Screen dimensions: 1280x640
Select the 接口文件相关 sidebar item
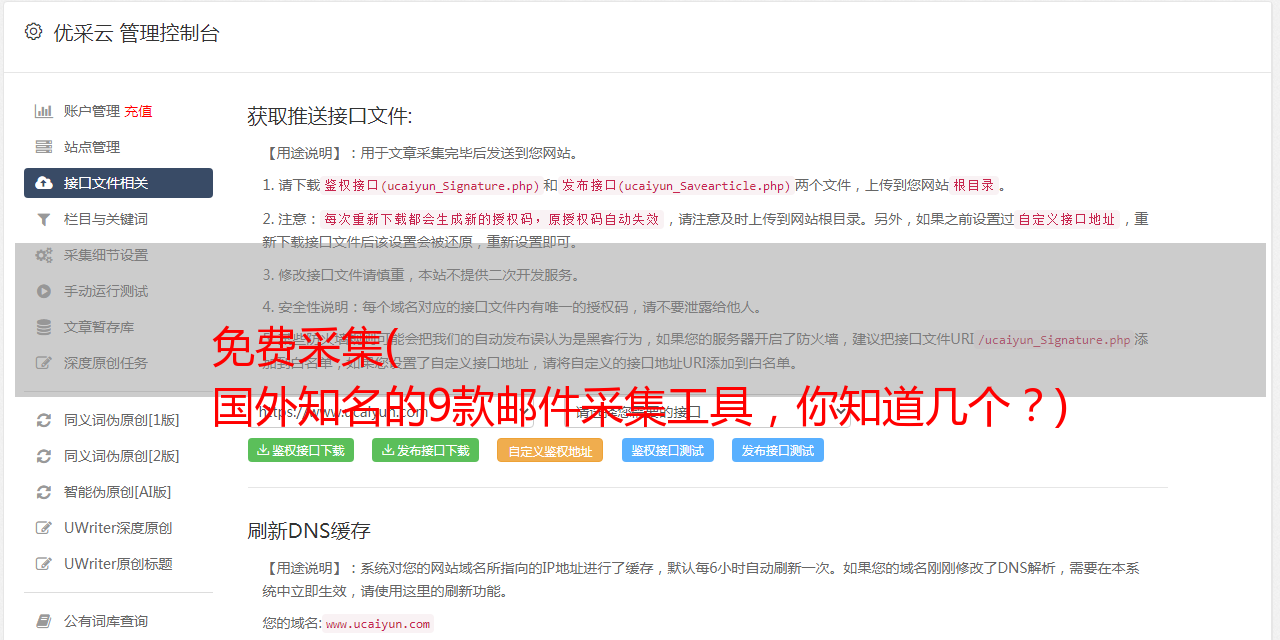click(118, 183)
